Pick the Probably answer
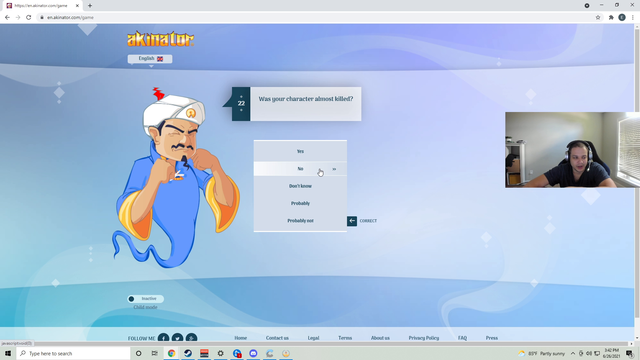640x360 pixels. pos(300,203)
